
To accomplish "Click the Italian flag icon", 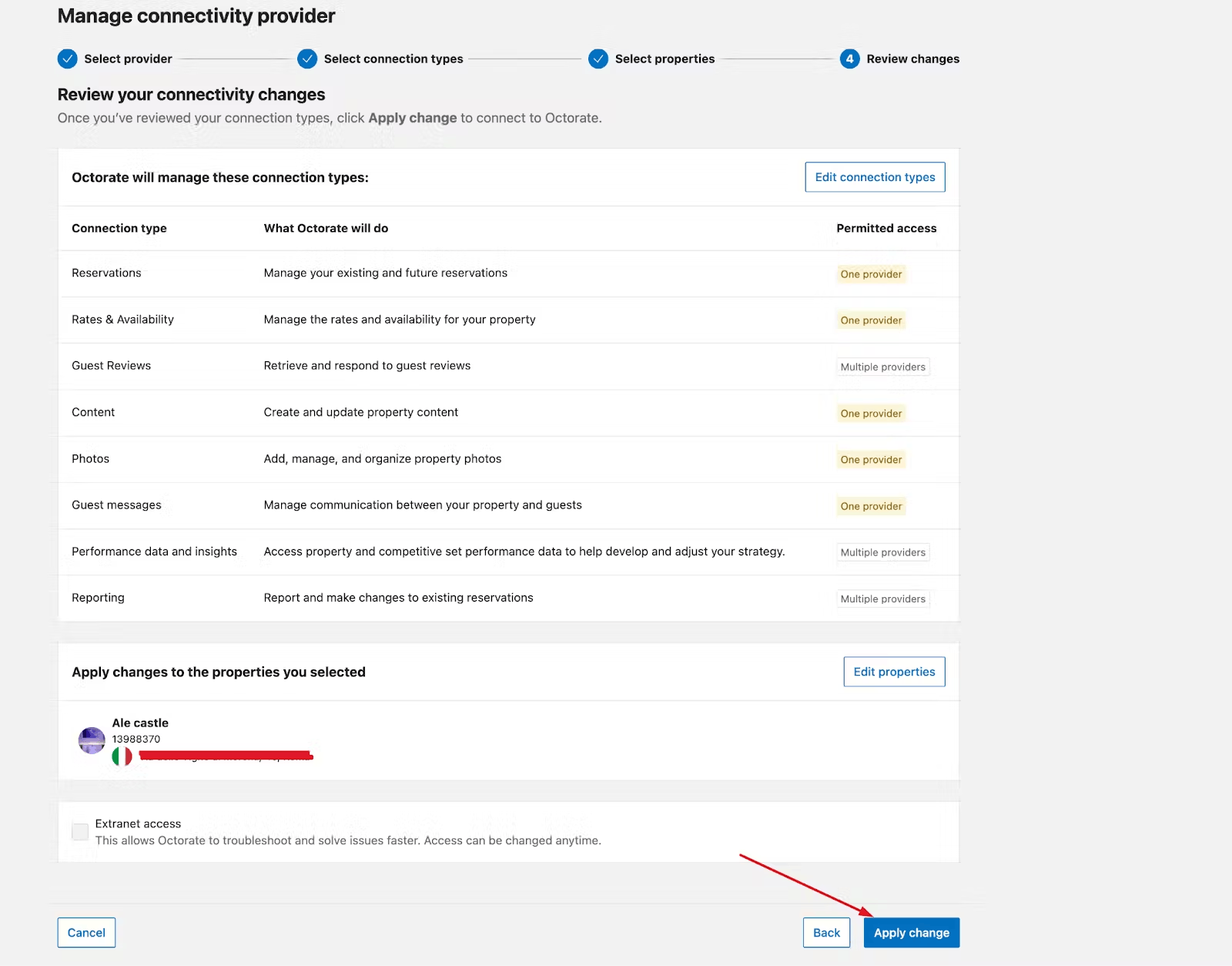I will [122, 756].
